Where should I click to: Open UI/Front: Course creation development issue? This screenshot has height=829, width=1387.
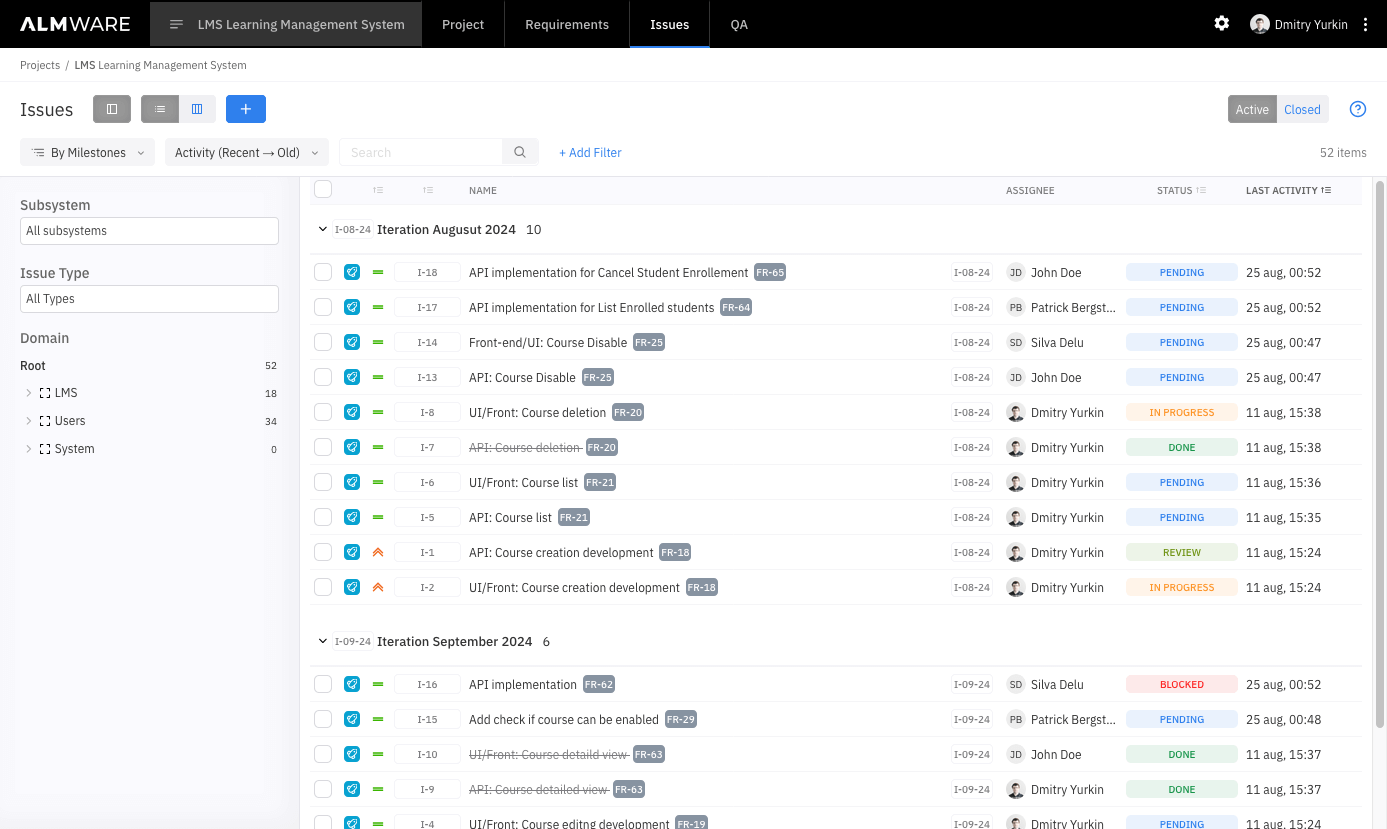574,587
